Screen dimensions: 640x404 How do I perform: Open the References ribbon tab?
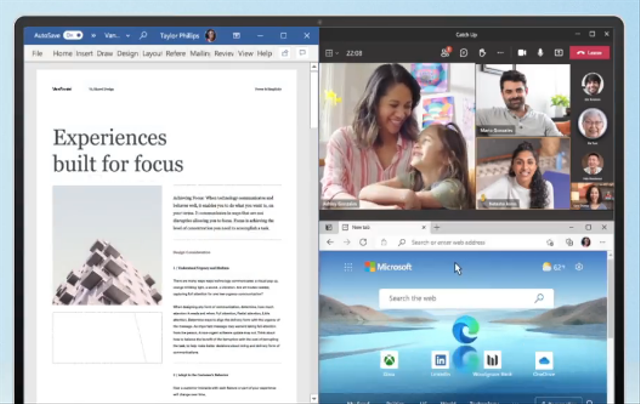[176, 53]
